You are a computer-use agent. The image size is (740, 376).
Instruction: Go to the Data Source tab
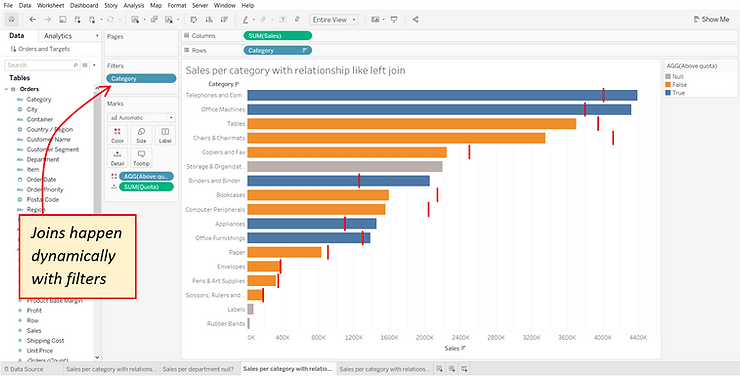[x=24, y=369]
